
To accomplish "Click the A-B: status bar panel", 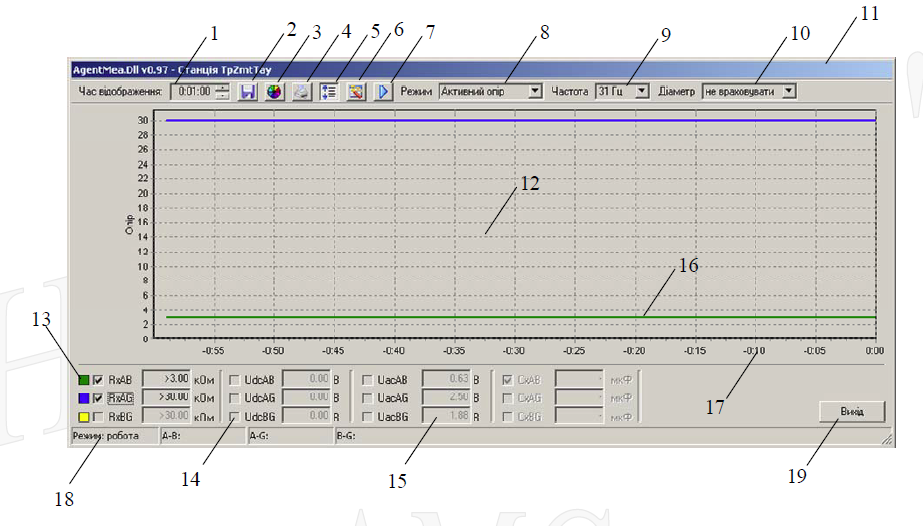I will (202, 436).
